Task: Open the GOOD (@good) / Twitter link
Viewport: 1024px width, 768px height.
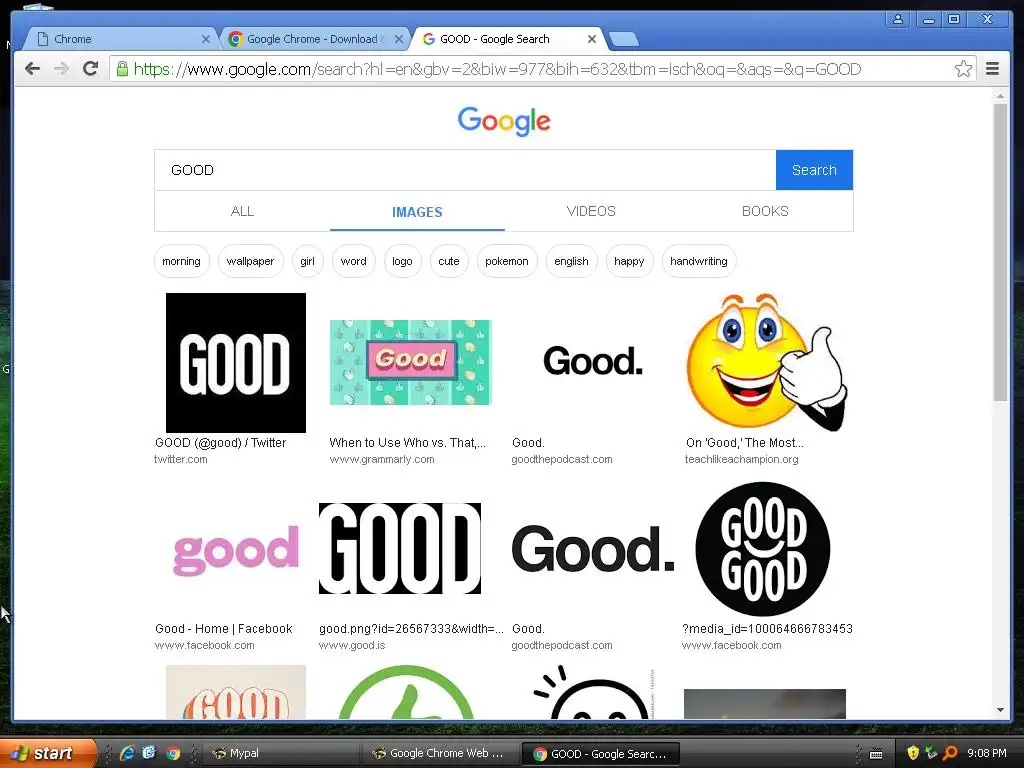Action: (x=221, y=443)
